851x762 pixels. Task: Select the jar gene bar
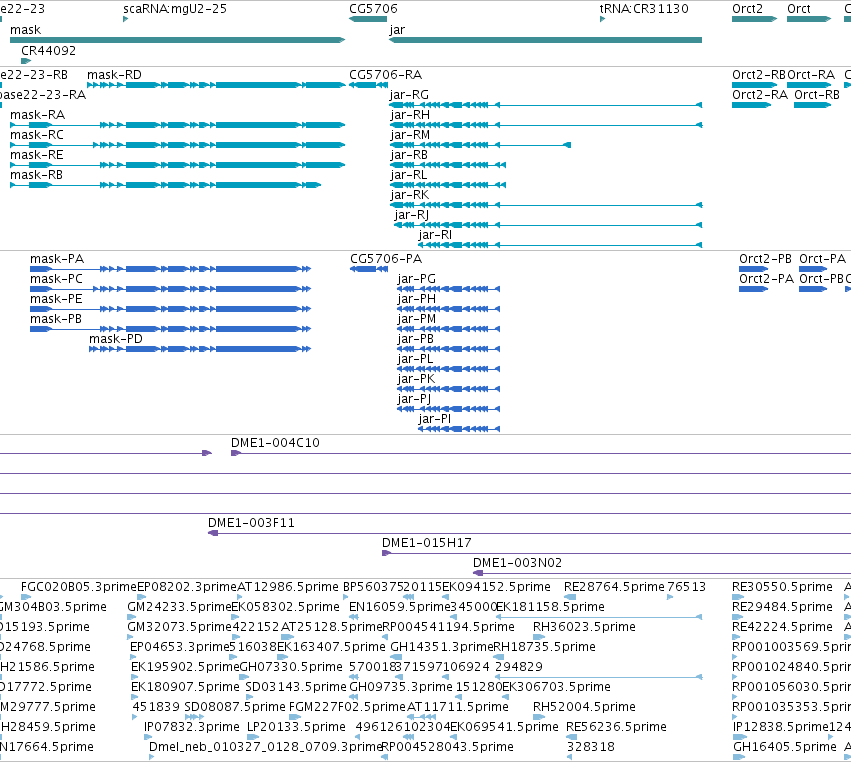tap(545, 40)
